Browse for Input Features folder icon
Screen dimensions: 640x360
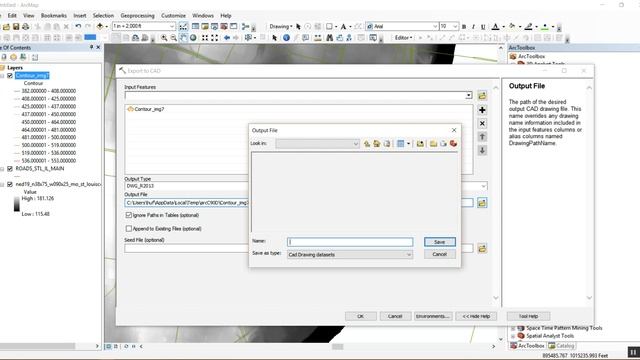[482, 96]
